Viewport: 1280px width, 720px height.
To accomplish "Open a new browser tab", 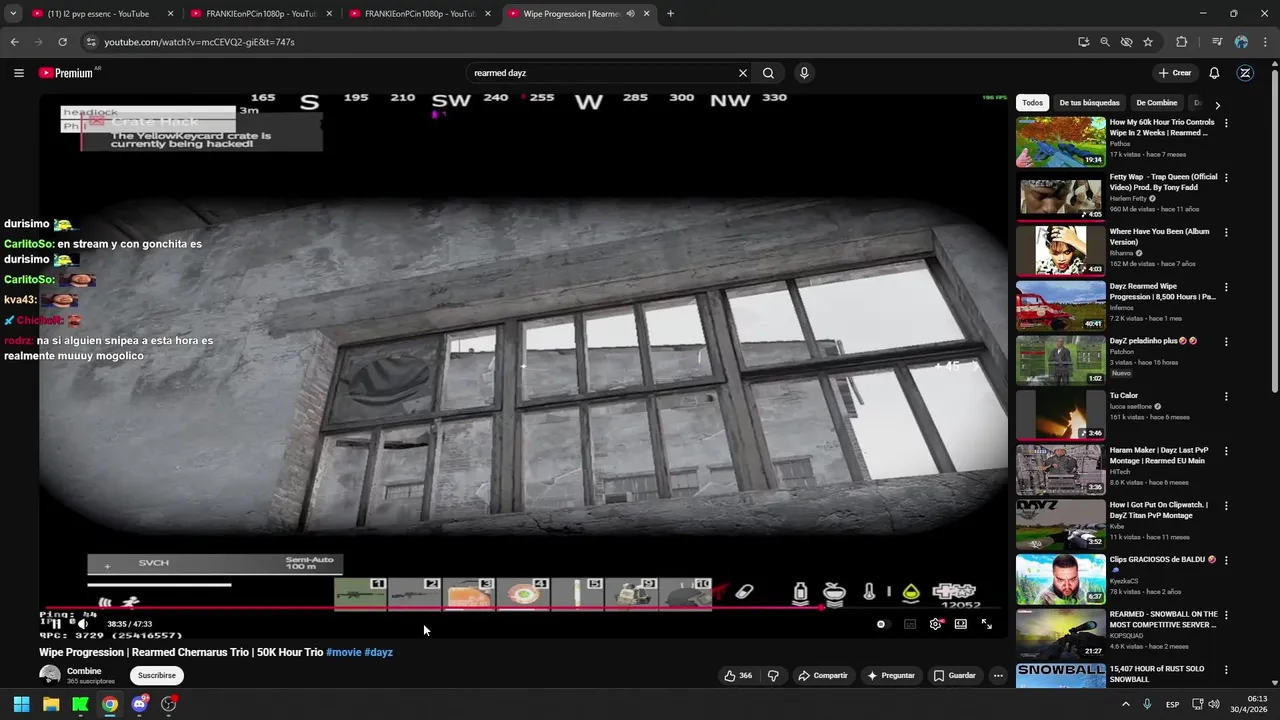I will 670,14.
